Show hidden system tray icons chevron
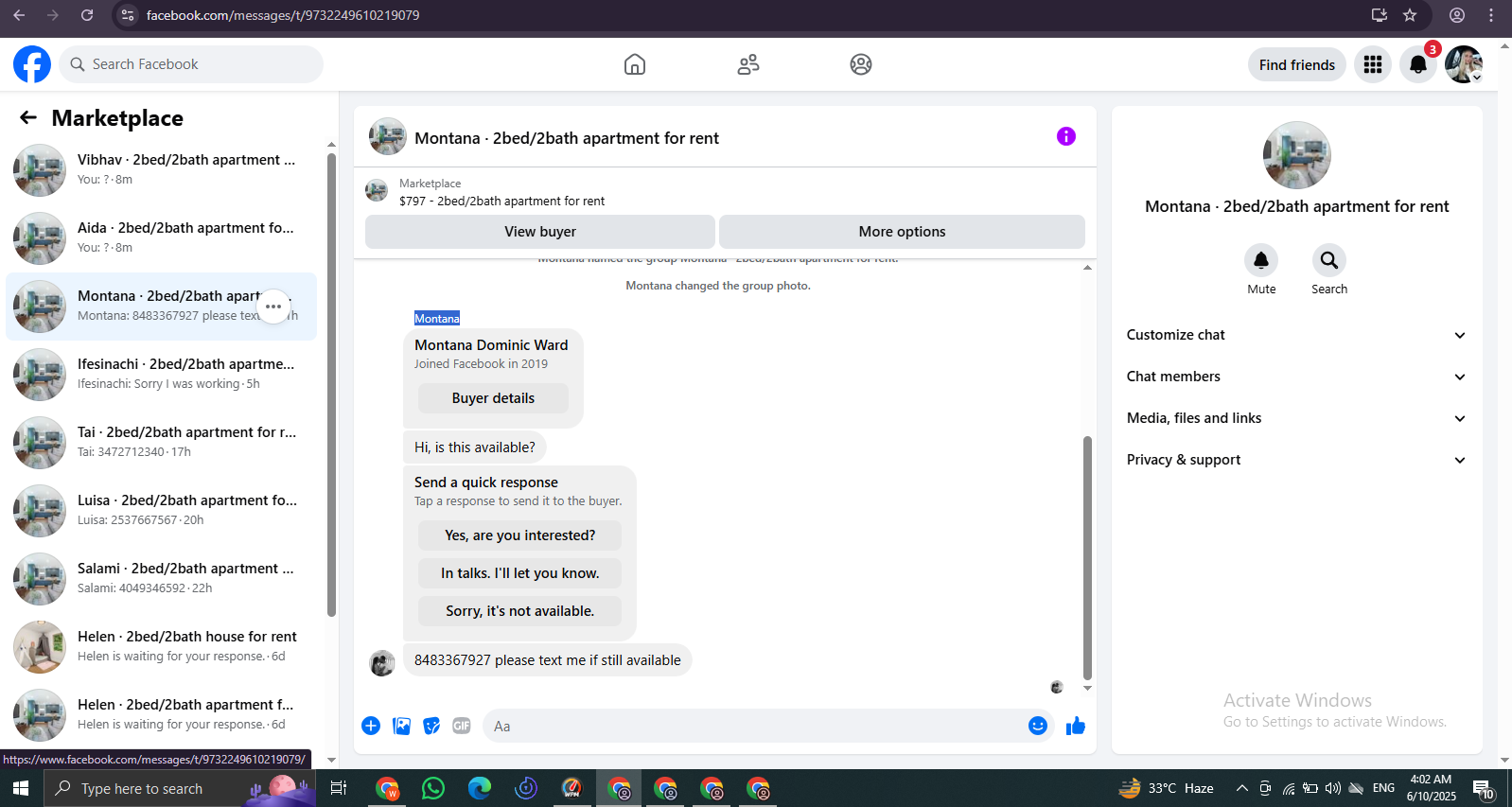This screenshot has height=807, width=1512. pos(1242,788)
